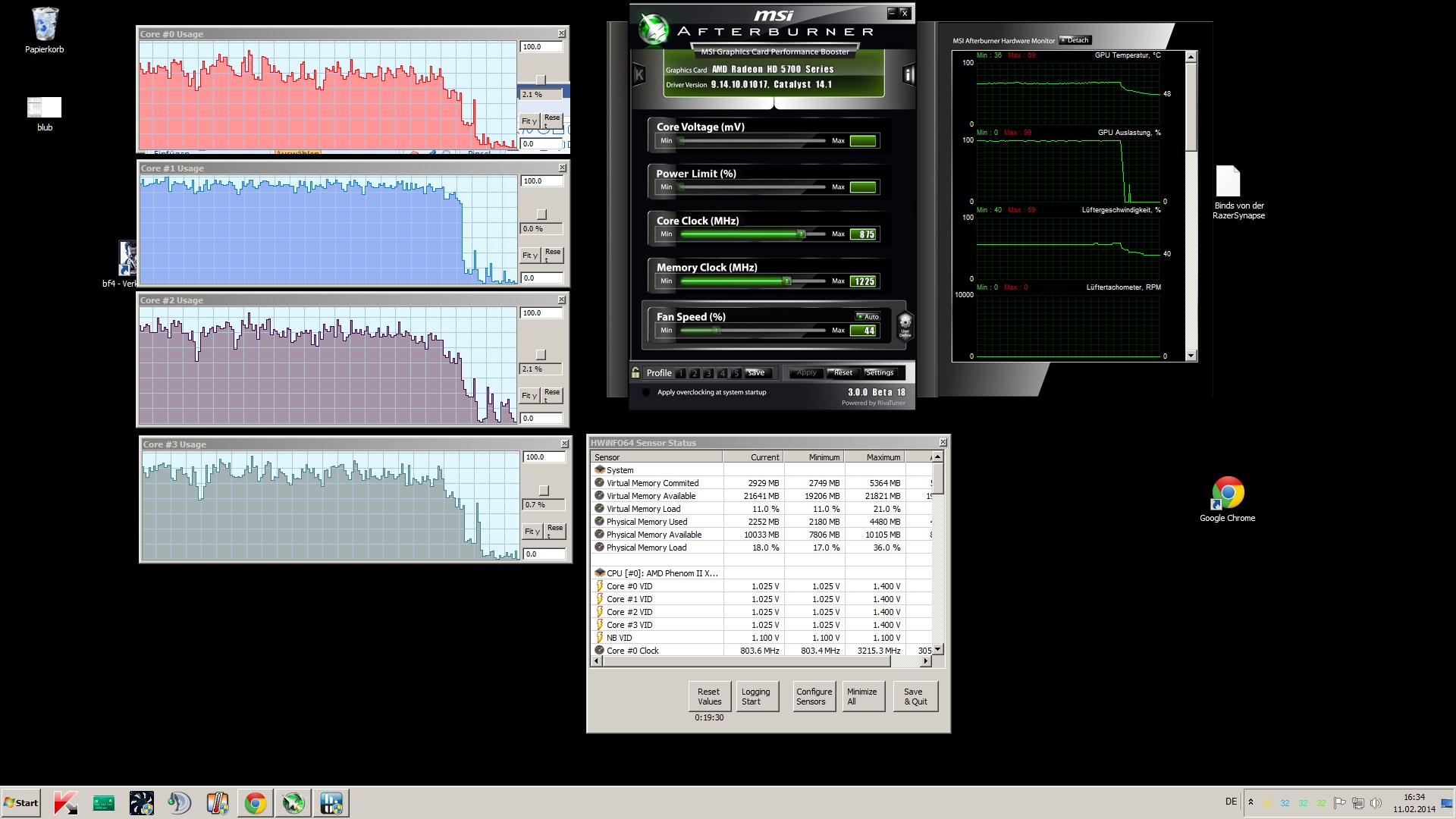The width and height of the screenshot is (1456, 819).
Task: Click the fan User Define gear icon
Action: 905,325
